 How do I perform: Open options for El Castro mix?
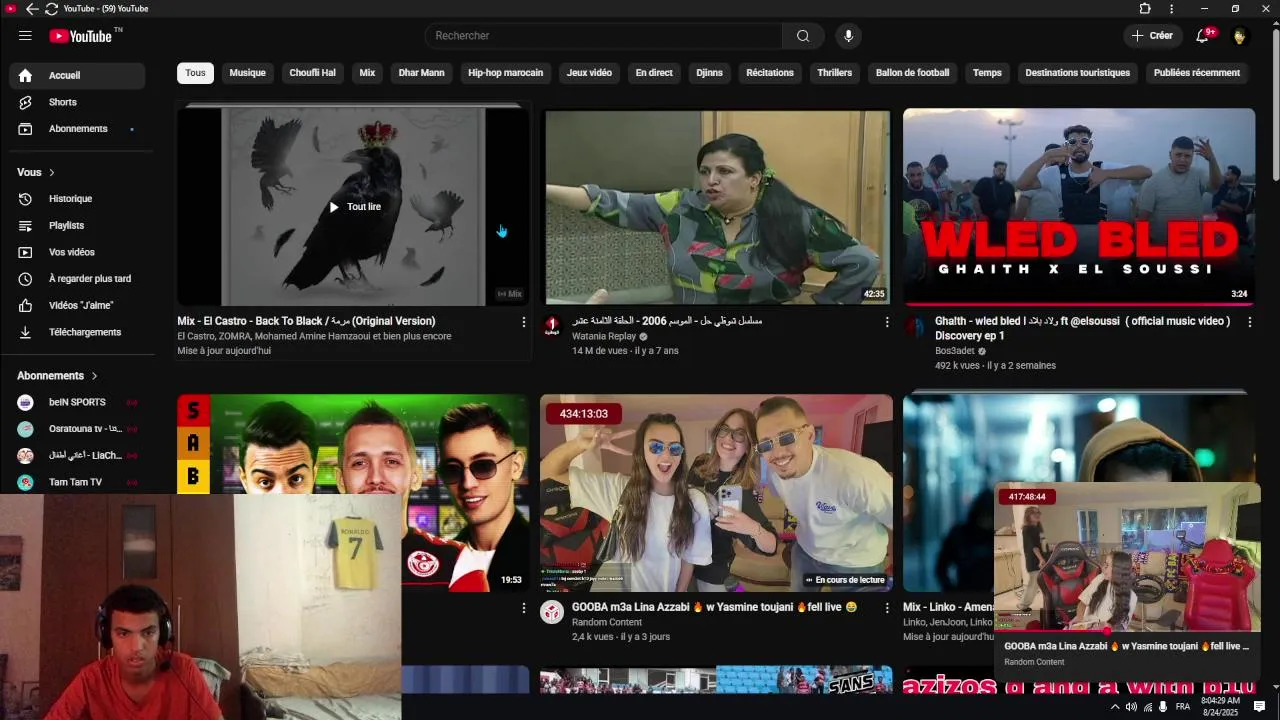point(523,322)
